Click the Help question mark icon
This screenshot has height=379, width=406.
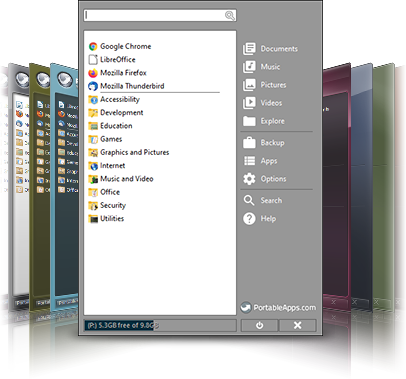pos(249,219)
